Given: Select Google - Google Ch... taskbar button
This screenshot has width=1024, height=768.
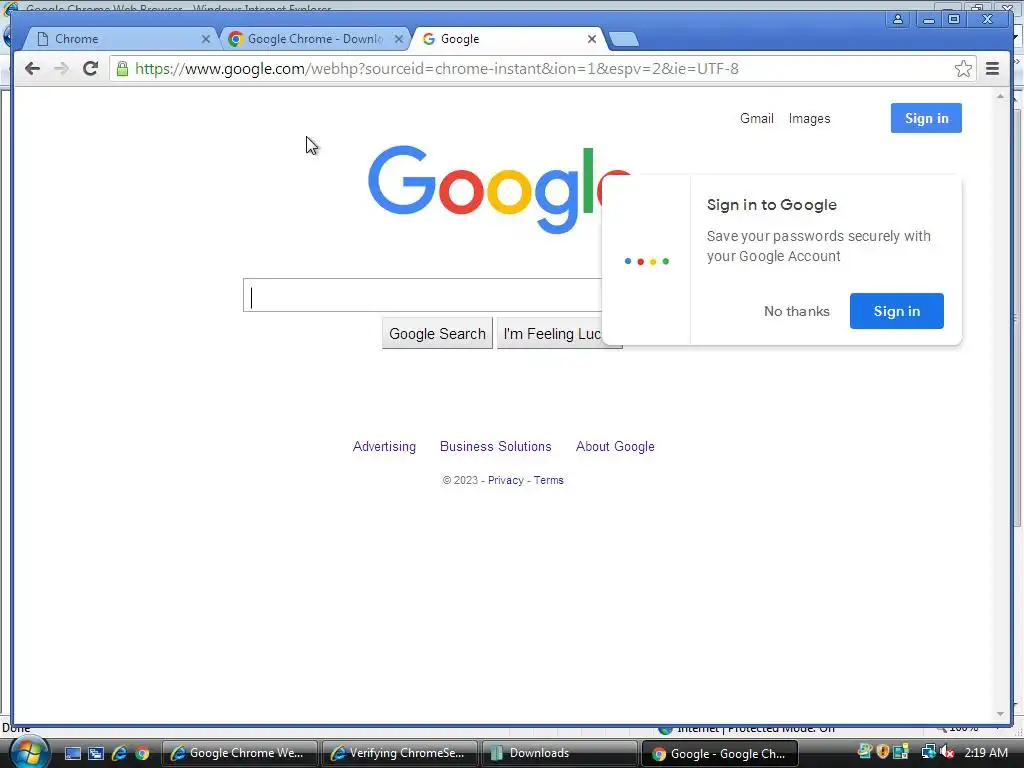Looking at the screenshot, I should click(x=720, y=753).
